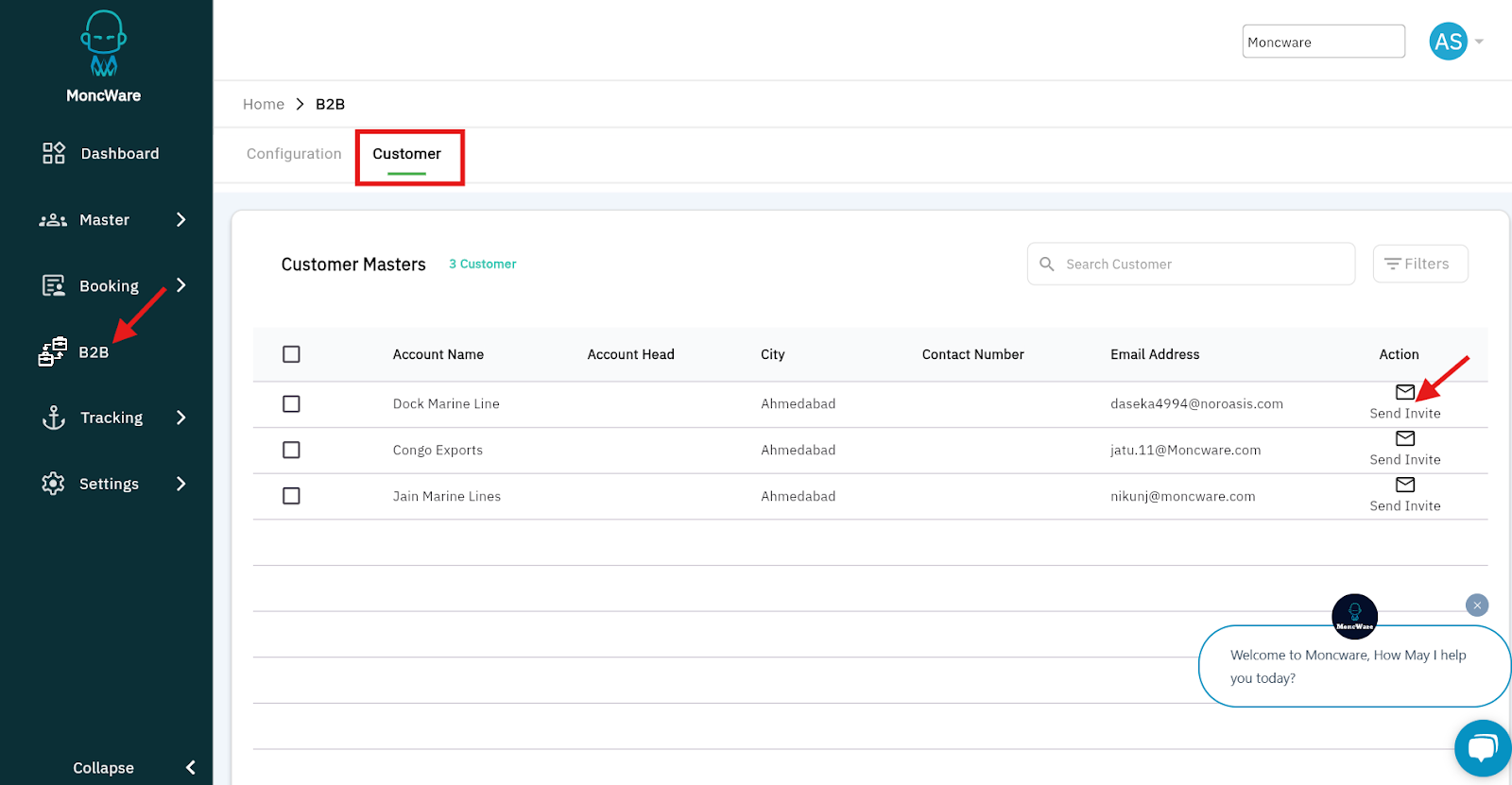
Task: Click the Master people icon
Action: [53, 220]
